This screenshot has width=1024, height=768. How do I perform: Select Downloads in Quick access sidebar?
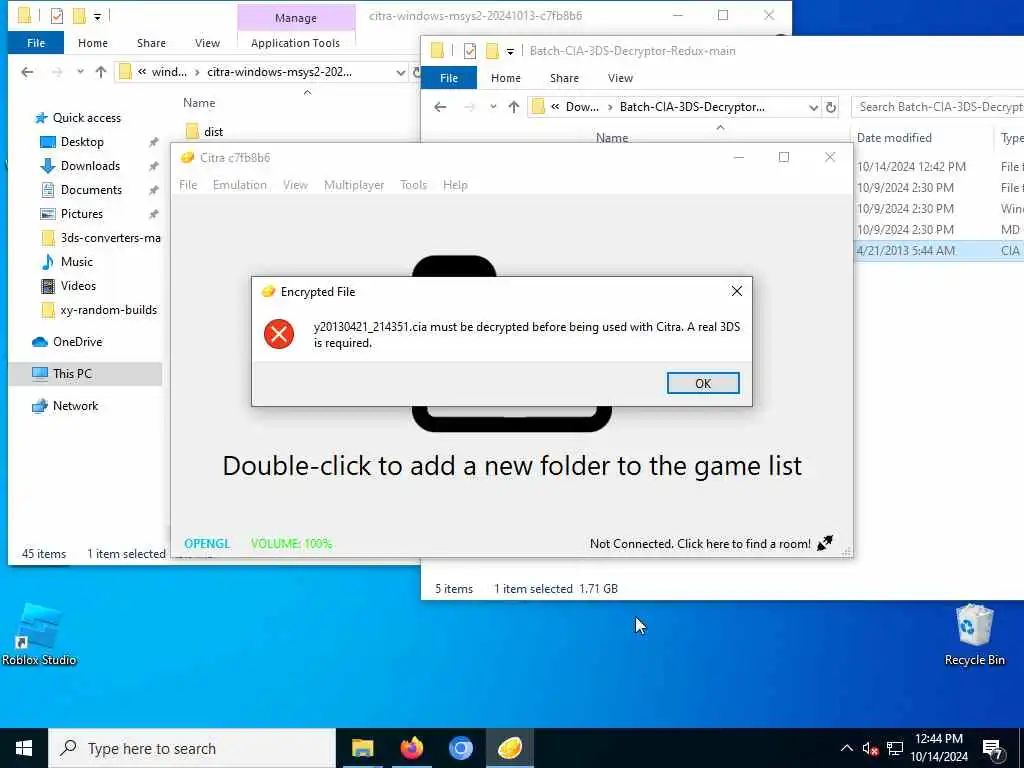[90, 166]
